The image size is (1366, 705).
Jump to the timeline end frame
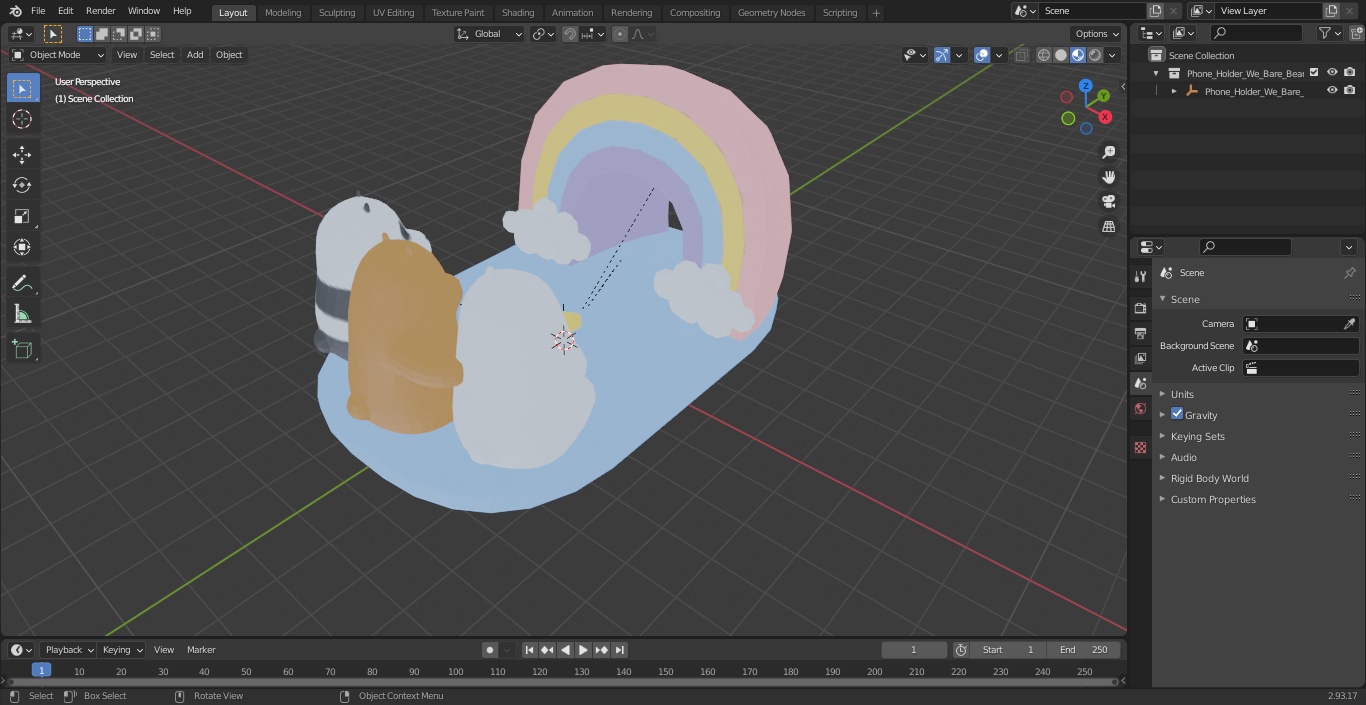pyautogui.click(x=619, y=650)
